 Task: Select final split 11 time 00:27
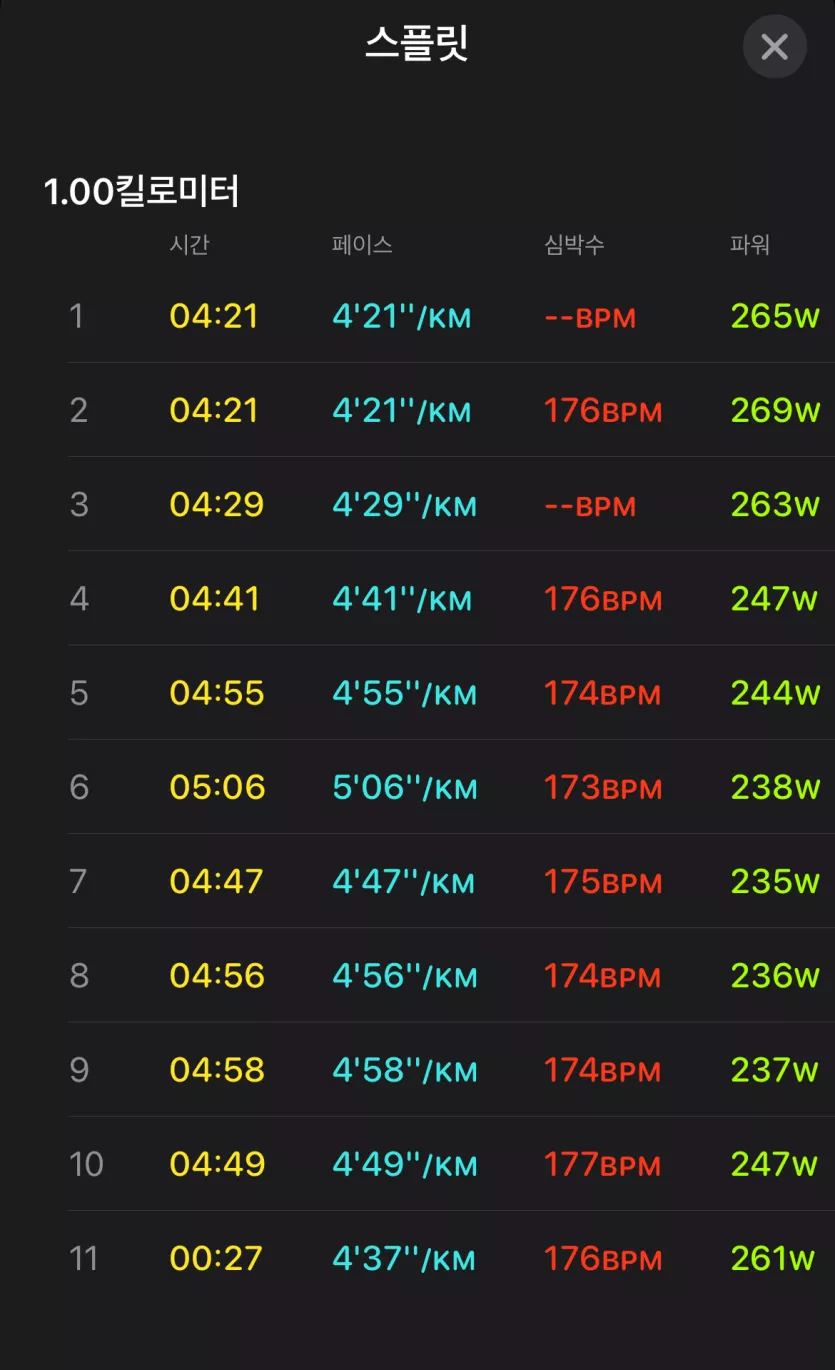216,1258
